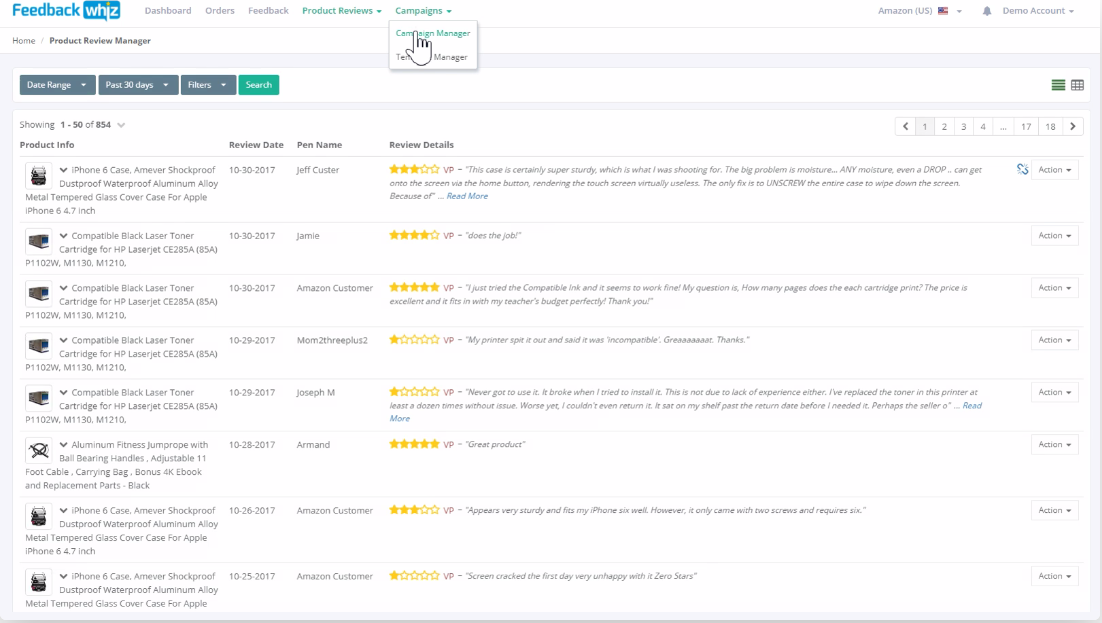Select Campaign Manager from the dropdown
Viewport: 1102px width, 623px height.
[x=433, y=33]
